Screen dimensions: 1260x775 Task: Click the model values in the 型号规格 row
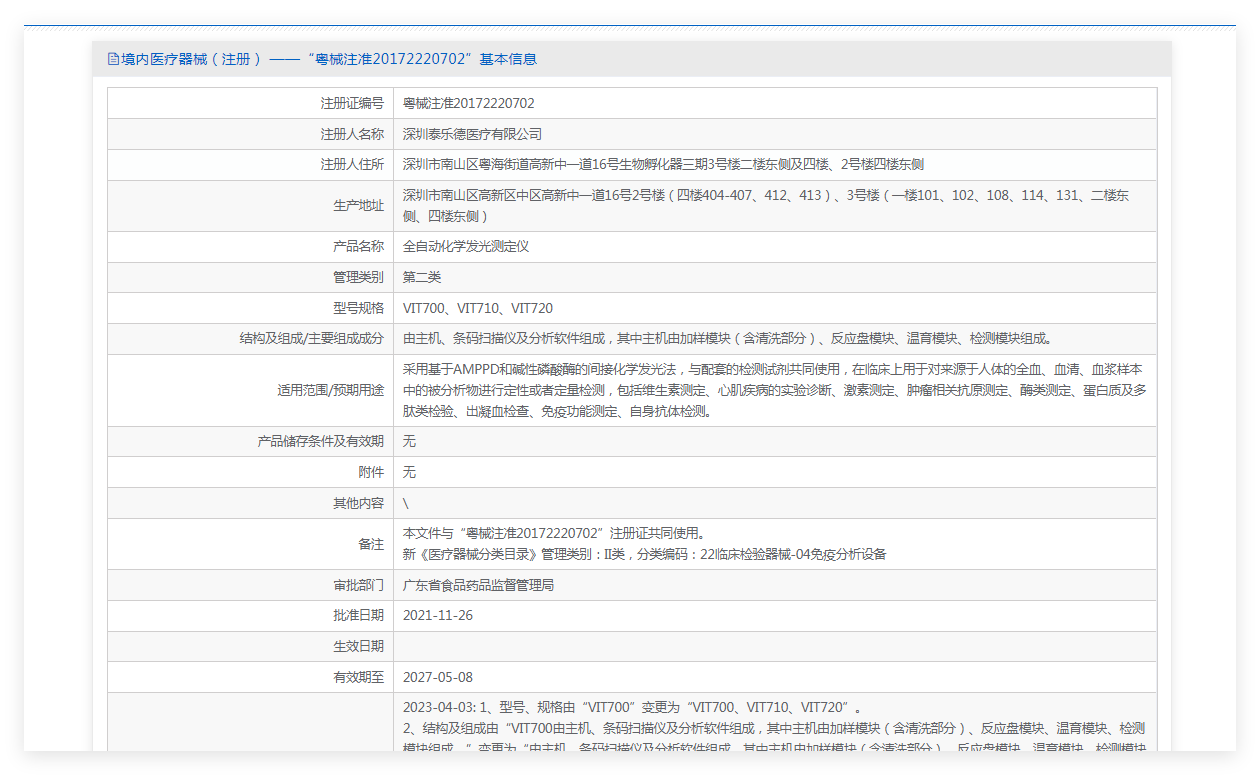point(478,308)
